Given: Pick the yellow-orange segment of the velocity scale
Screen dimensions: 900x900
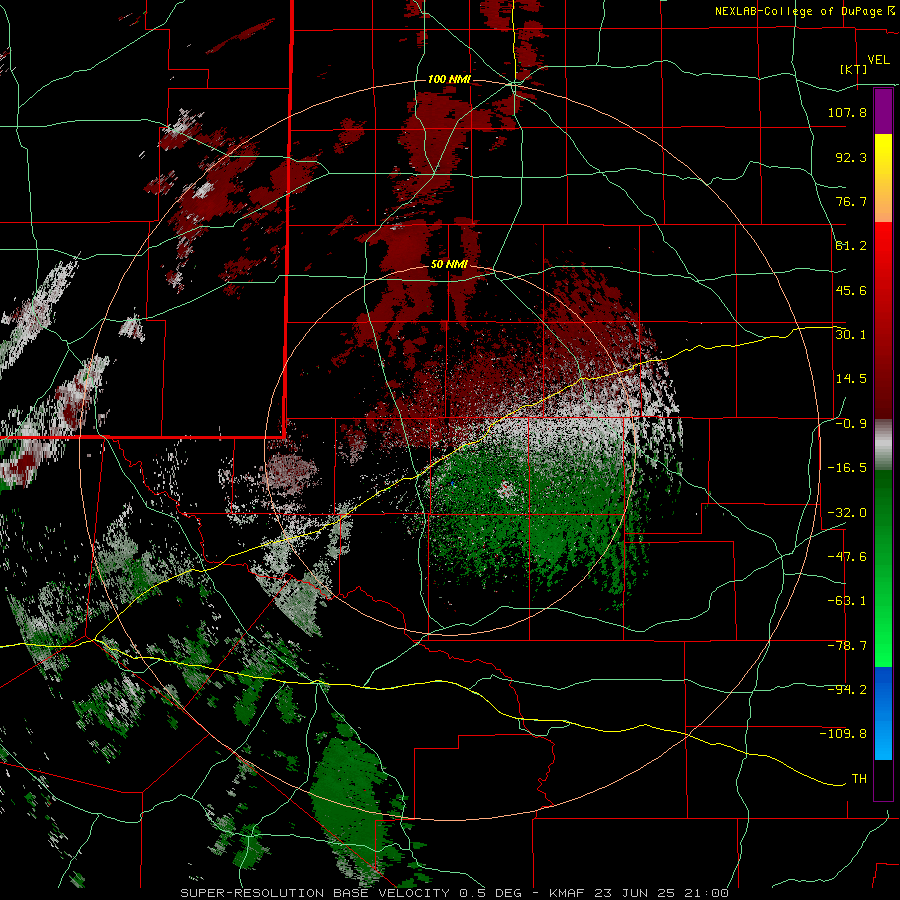Looking at the screenshot, I should tap(883, 178).
